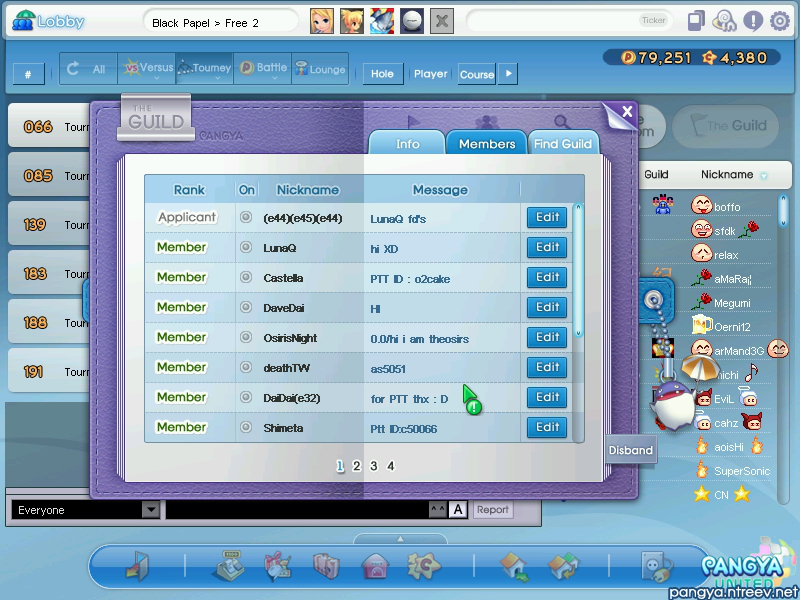Toggle online indicator for Castella
The height and width of the screenshot is (600, 800).
(246, 277)
